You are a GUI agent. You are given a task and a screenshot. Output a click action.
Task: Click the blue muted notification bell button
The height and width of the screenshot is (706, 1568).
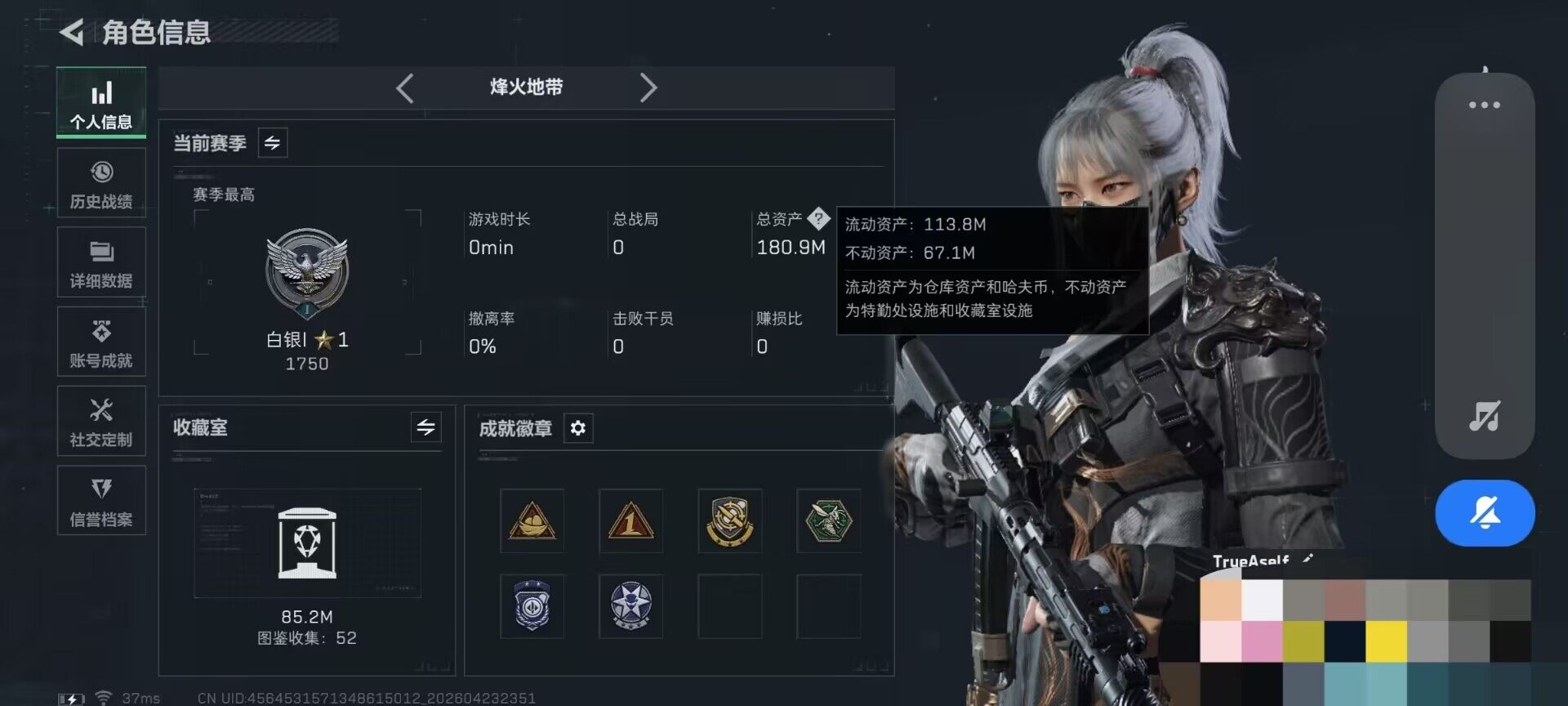pos(1485,513)
